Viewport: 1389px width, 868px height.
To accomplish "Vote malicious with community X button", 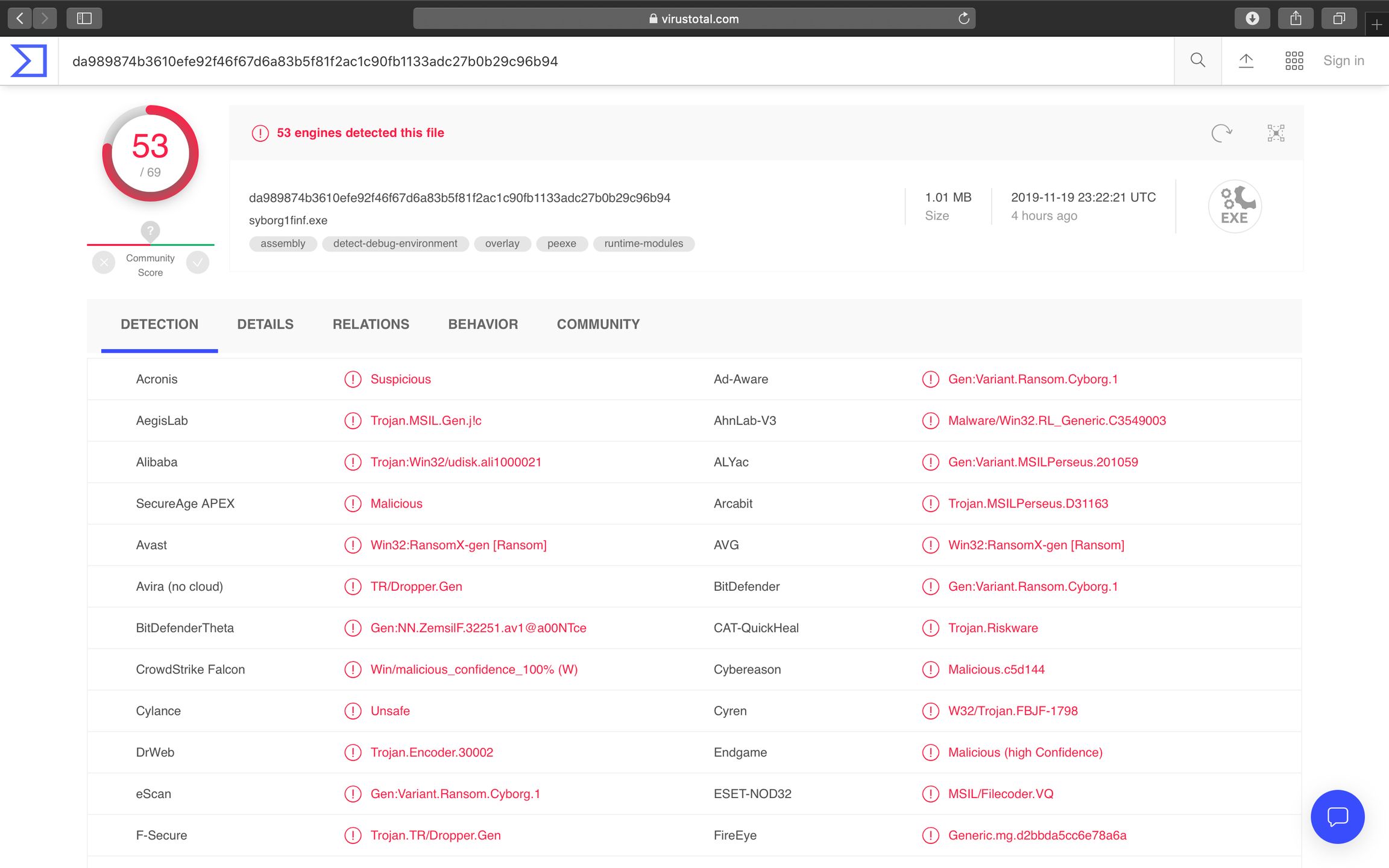I will point(104,263).
